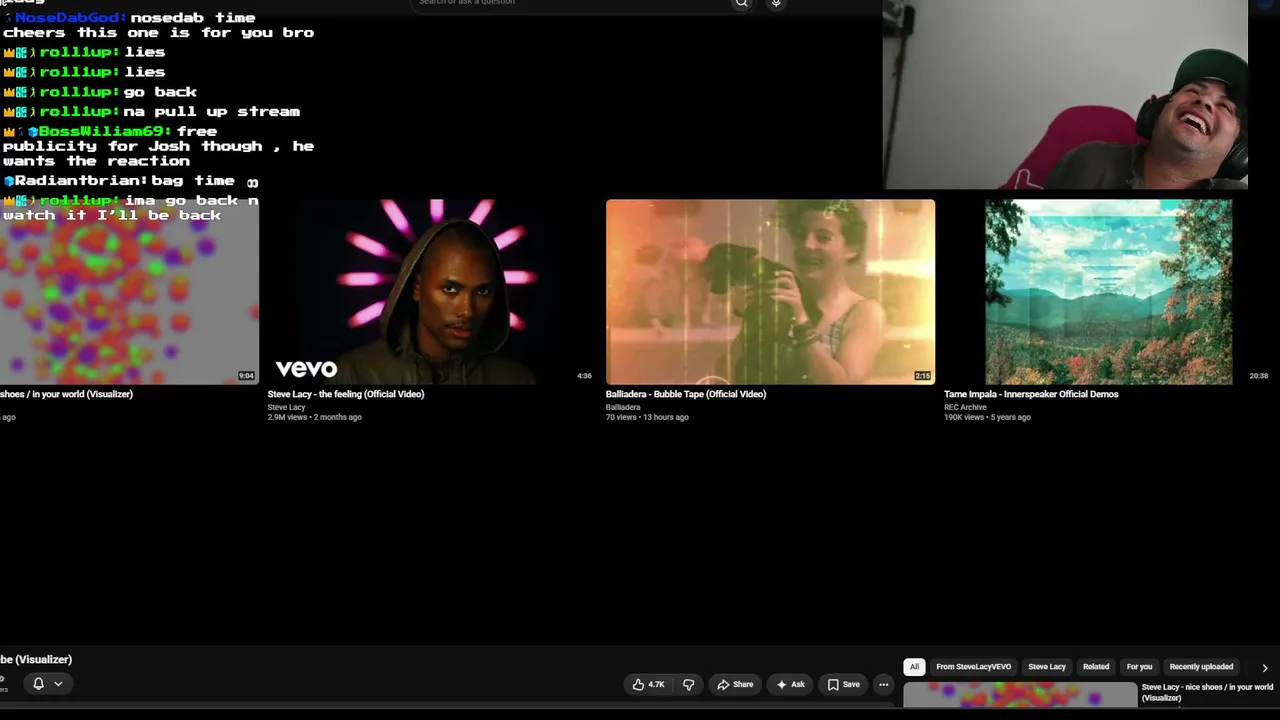Click the search magnifier icon at top
1280x720 pixels.
click(x=741, y=3)
